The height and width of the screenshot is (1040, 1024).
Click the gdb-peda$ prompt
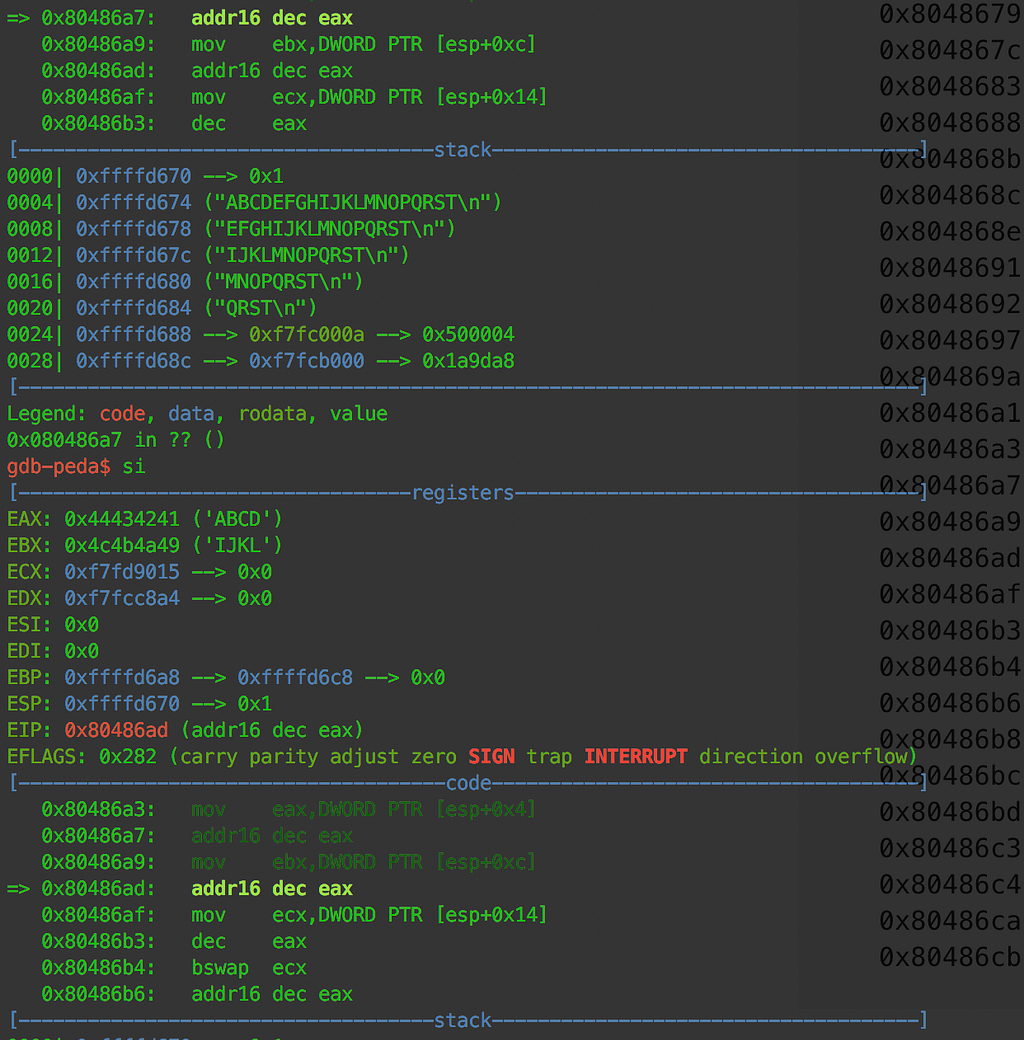pos(58,466)
